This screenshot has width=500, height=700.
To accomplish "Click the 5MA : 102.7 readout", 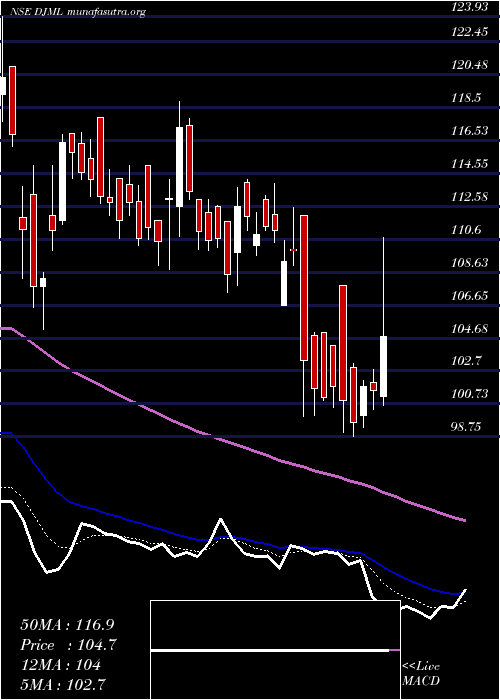I will point(63,685).
